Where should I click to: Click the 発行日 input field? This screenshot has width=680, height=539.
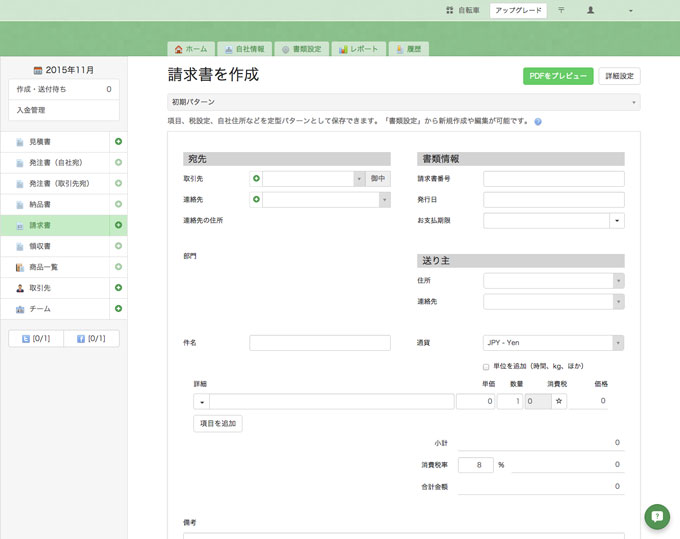(x=554, y=199)
